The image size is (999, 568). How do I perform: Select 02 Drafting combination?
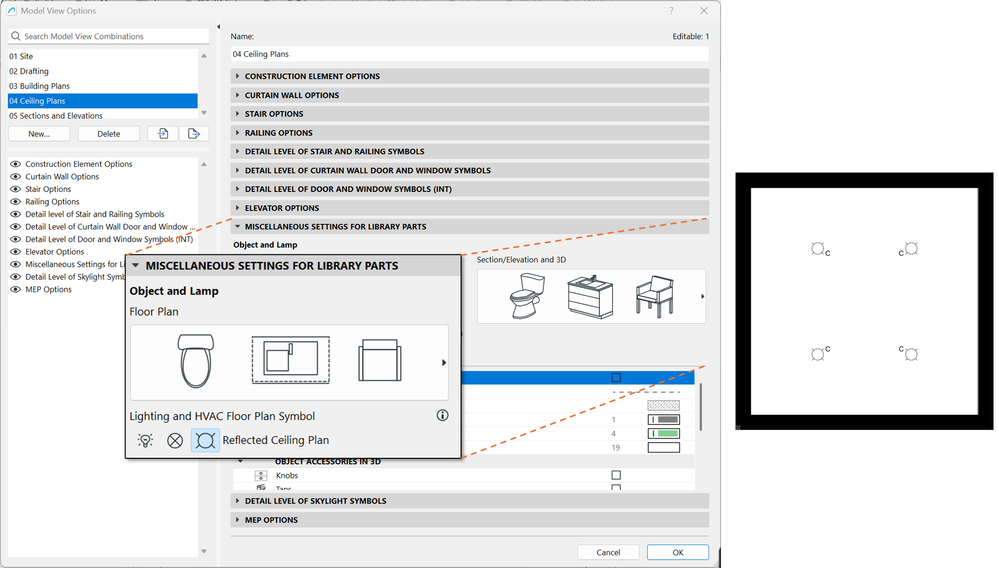(103, 71)
